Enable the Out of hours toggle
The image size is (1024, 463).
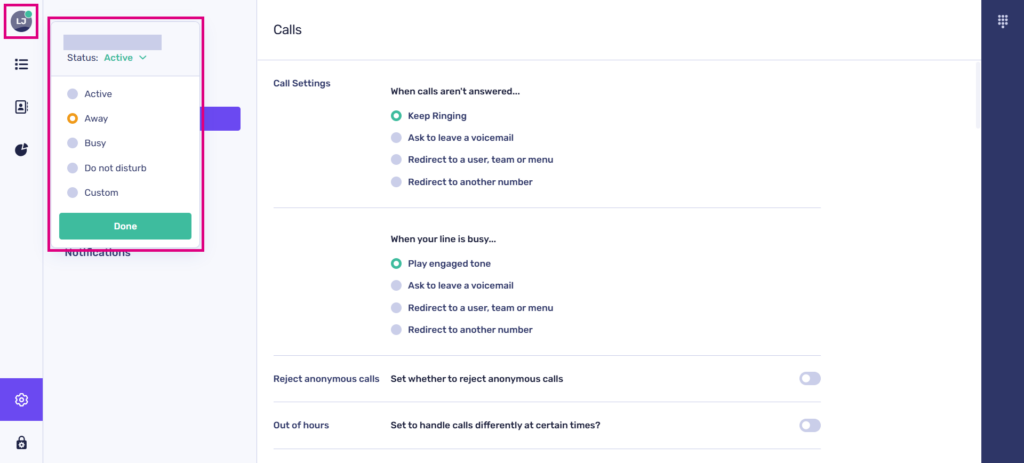coord(809,425)
